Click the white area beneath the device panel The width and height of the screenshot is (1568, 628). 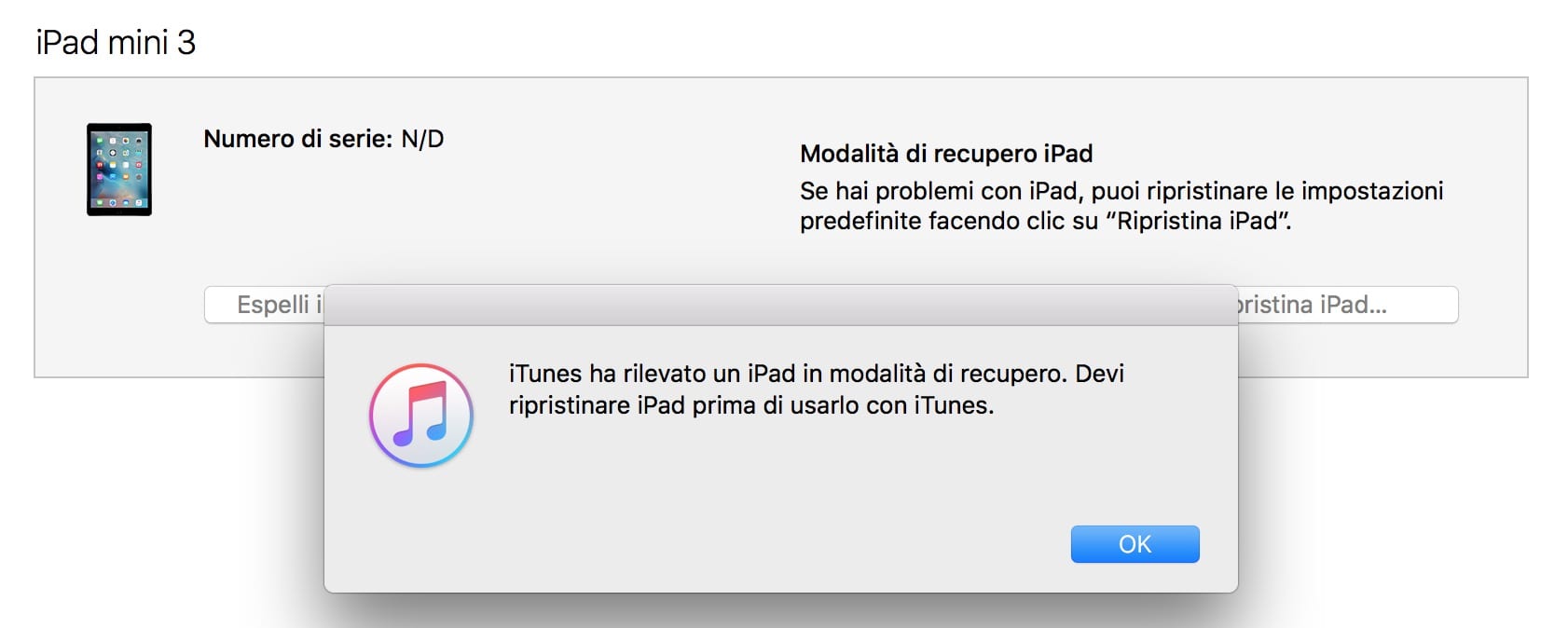[x=168, y=503]
